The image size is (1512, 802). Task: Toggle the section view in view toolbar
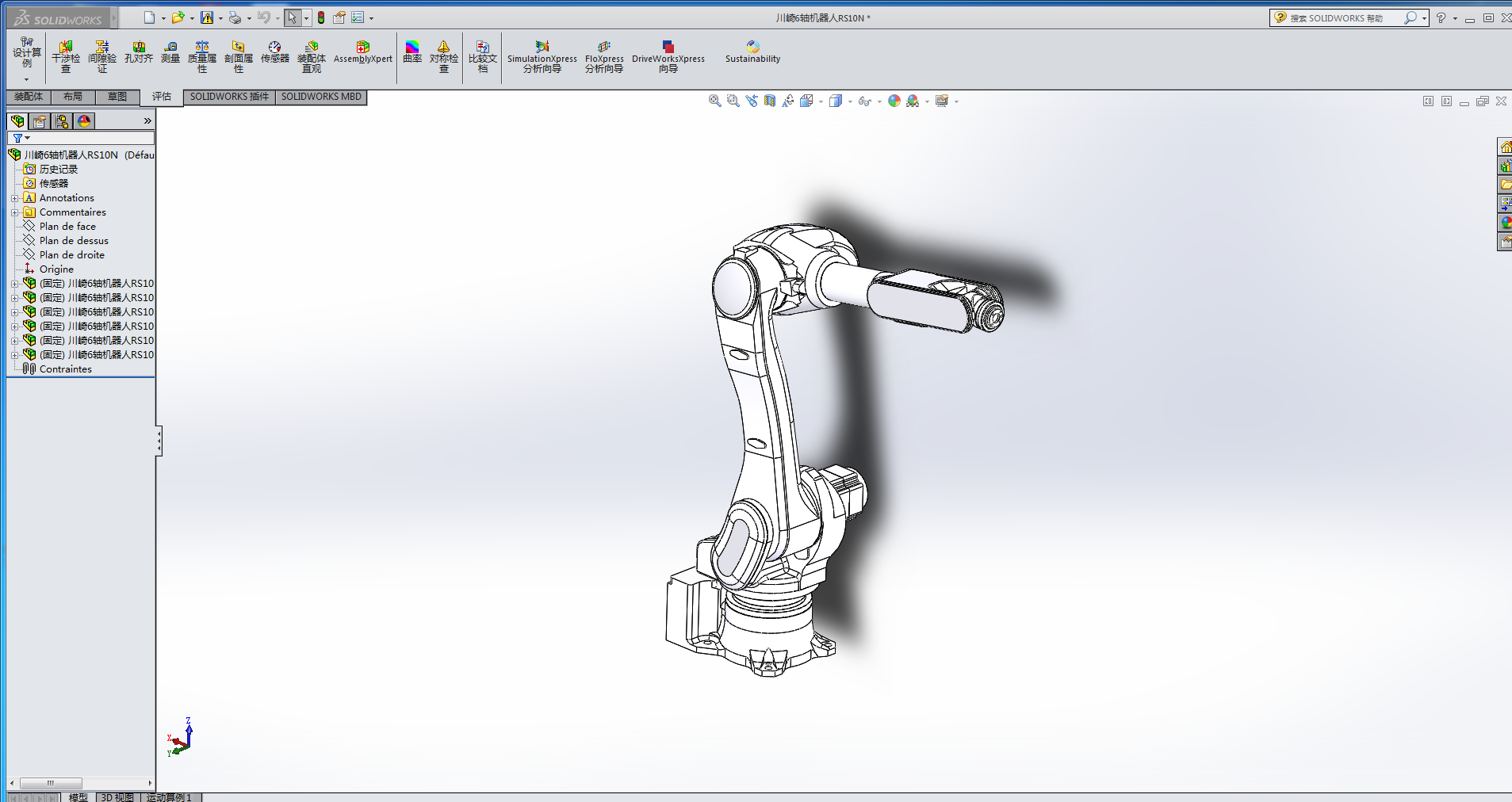coord(770,101)
